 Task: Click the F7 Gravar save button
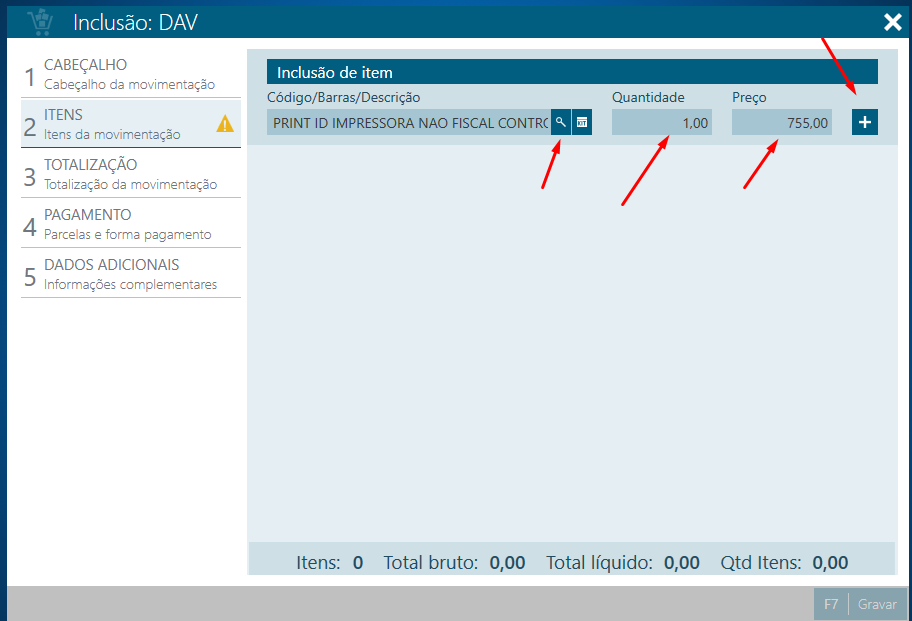point(860,604)
